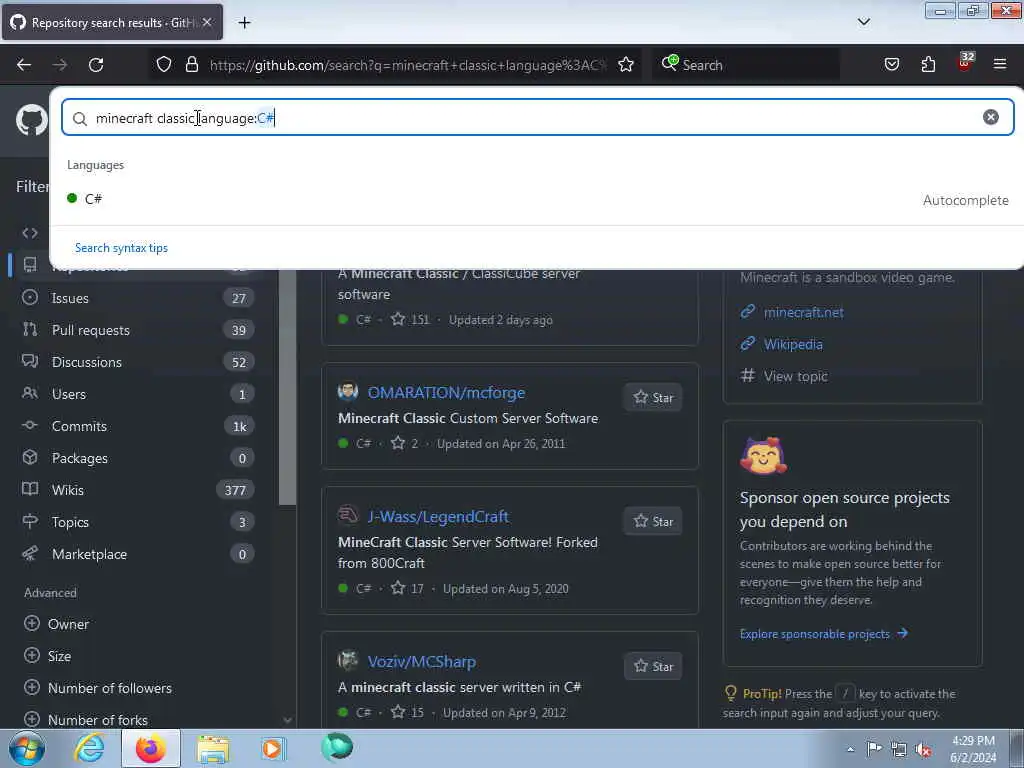Image resolution: width=1024 pixels, height=768 pixels.
Task: Open volume control in system tray
Action: 923,749
